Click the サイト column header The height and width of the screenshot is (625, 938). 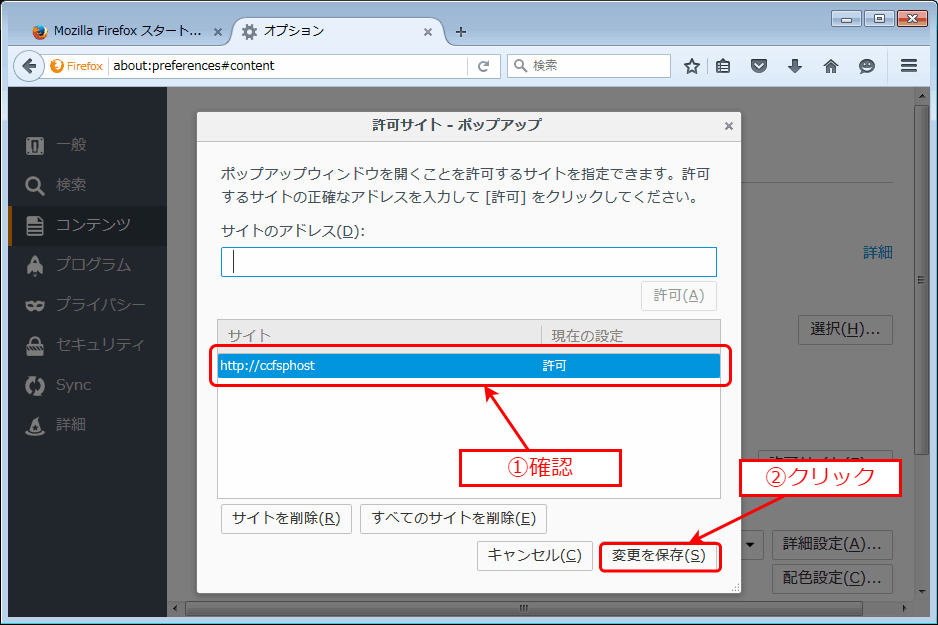[x=379, y=335]
